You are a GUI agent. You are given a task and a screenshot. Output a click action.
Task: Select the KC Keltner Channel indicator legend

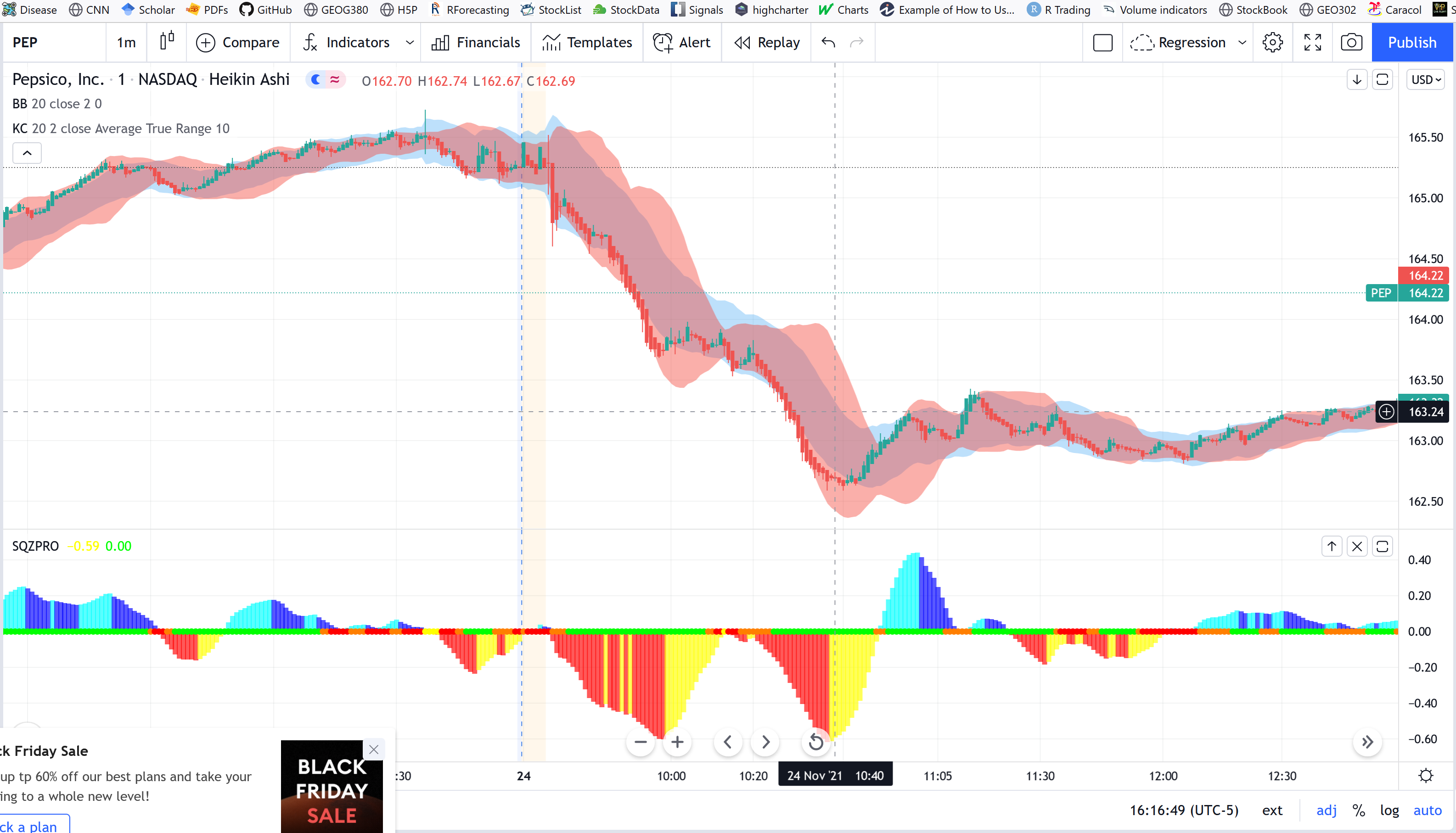pos(121,128)
